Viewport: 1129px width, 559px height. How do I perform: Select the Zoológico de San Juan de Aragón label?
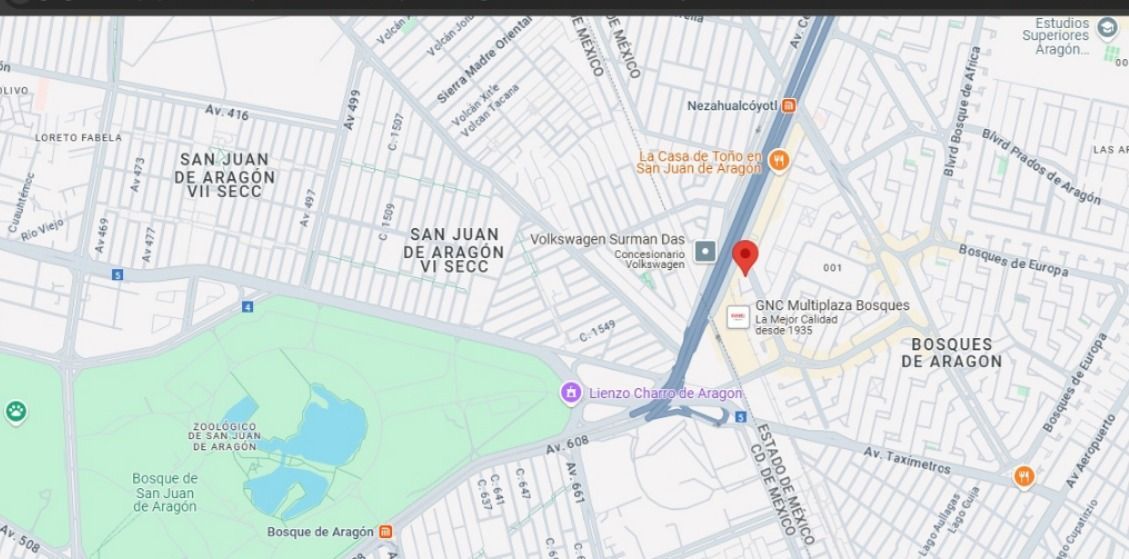225,437
